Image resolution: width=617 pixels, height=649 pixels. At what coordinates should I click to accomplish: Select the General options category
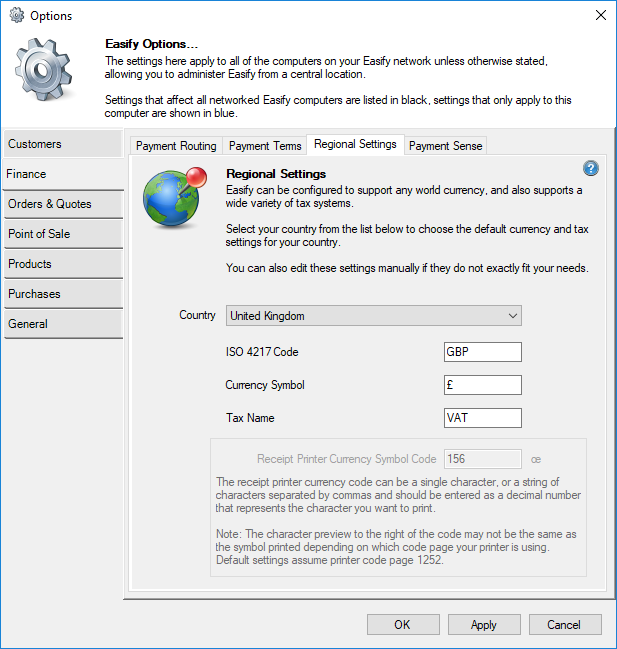click(x=62, y=324)
